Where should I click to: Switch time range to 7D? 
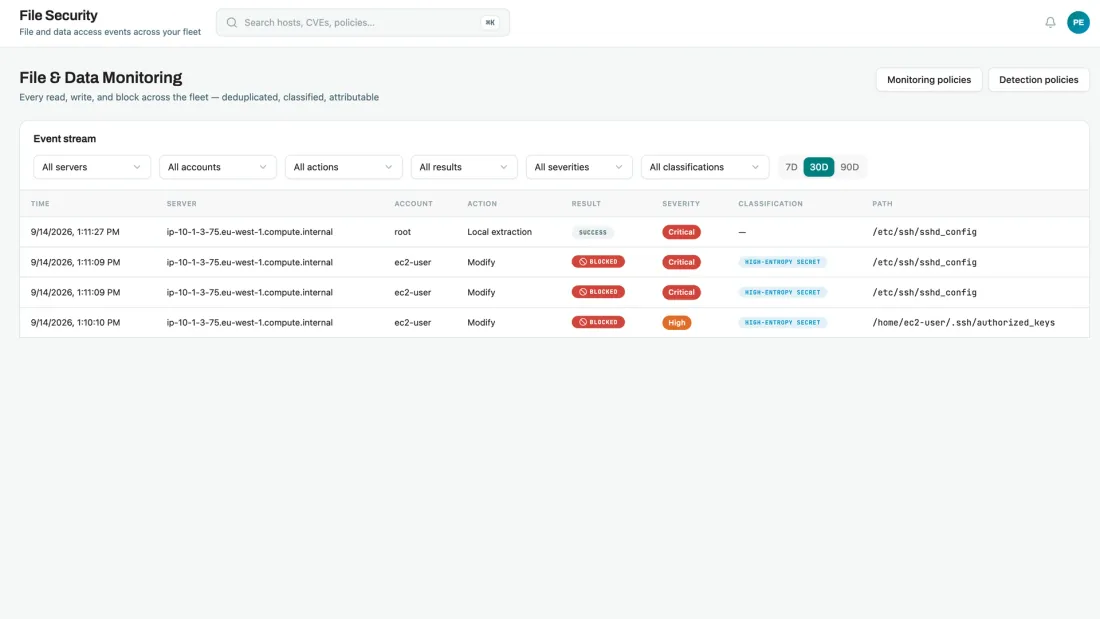pos(791,167)
